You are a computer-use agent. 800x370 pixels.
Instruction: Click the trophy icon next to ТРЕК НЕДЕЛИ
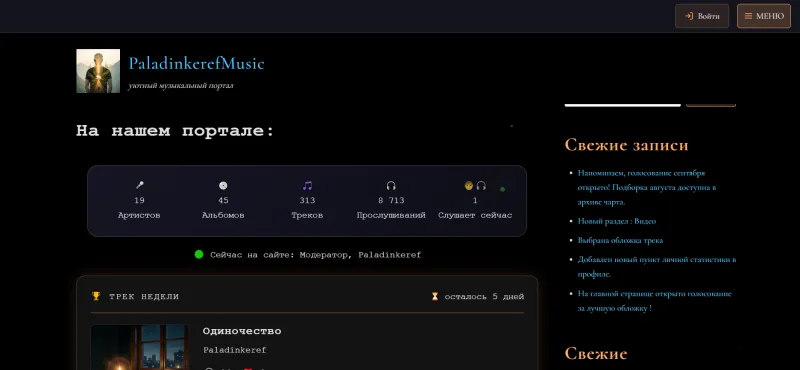96,296
